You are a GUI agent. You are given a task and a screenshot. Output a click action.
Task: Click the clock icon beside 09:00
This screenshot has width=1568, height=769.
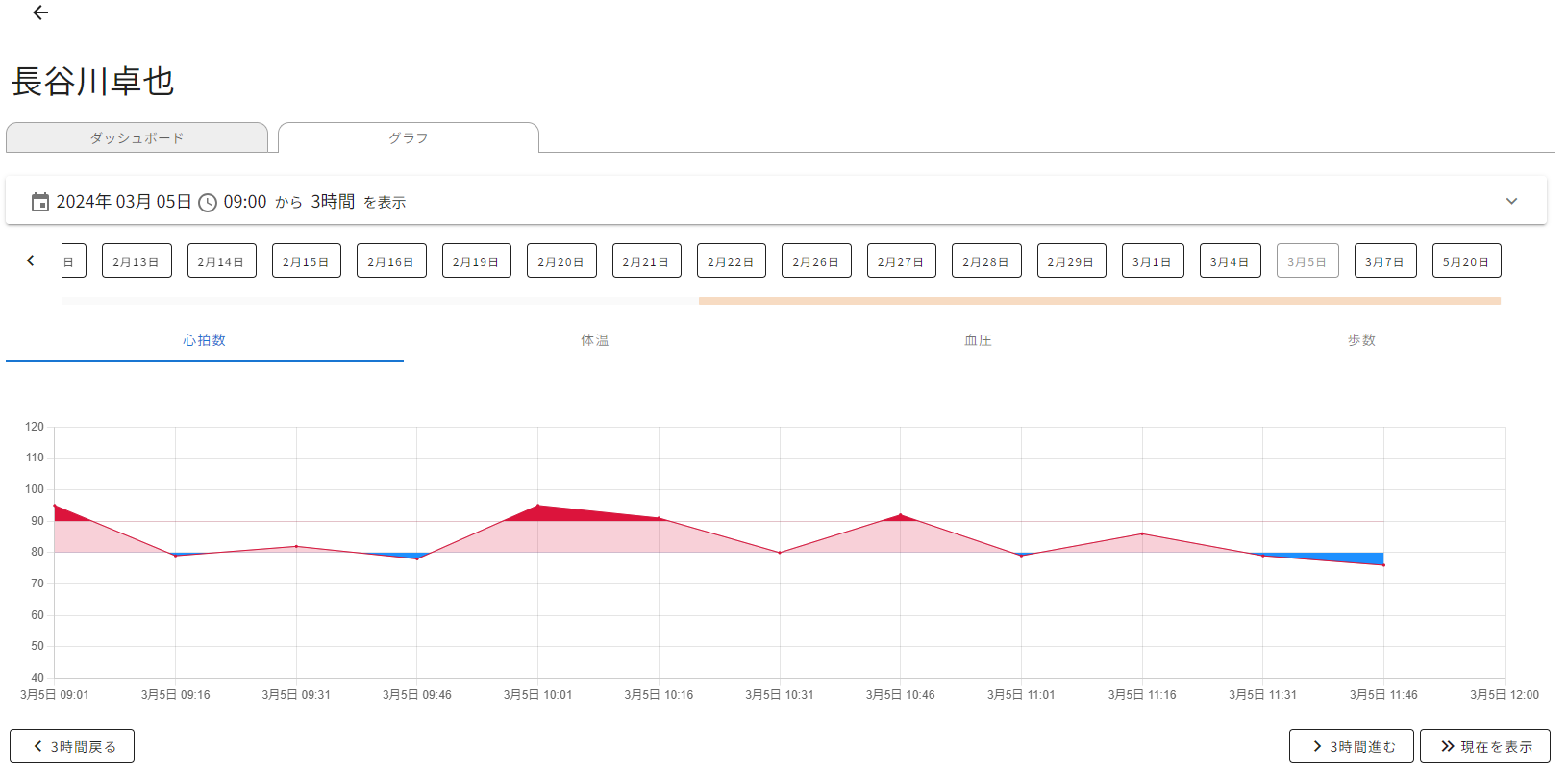click(x=208, y=203)
